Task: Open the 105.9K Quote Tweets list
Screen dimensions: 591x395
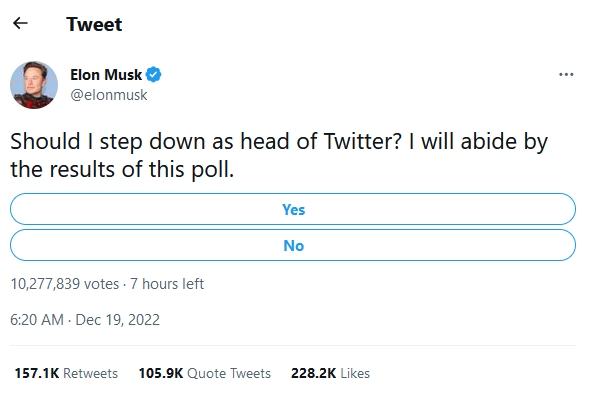Action: [x=205, y=373]
